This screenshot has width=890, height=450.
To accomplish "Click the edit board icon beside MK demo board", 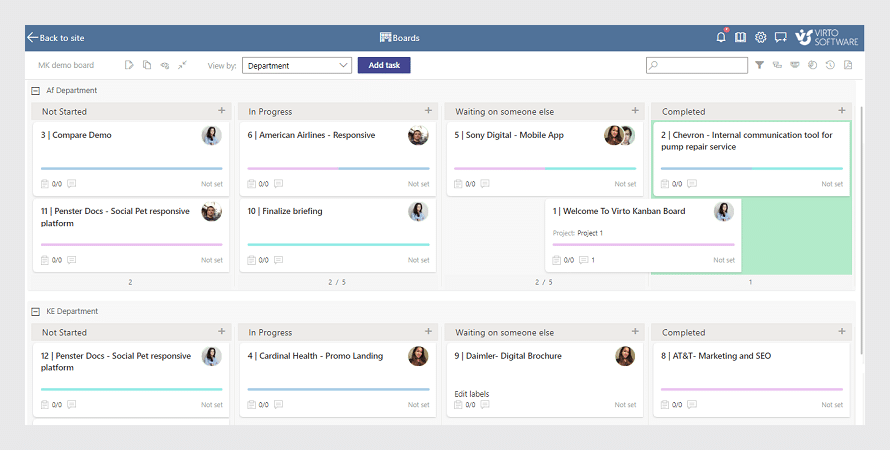I will point(129,65).
